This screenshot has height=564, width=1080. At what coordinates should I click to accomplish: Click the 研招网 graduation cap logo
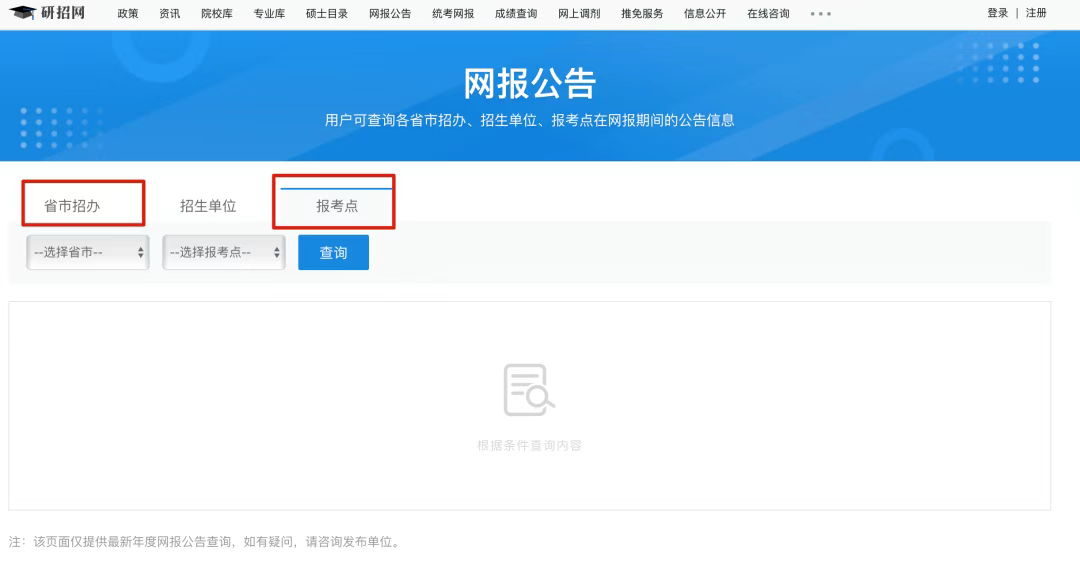pos(24,13)
